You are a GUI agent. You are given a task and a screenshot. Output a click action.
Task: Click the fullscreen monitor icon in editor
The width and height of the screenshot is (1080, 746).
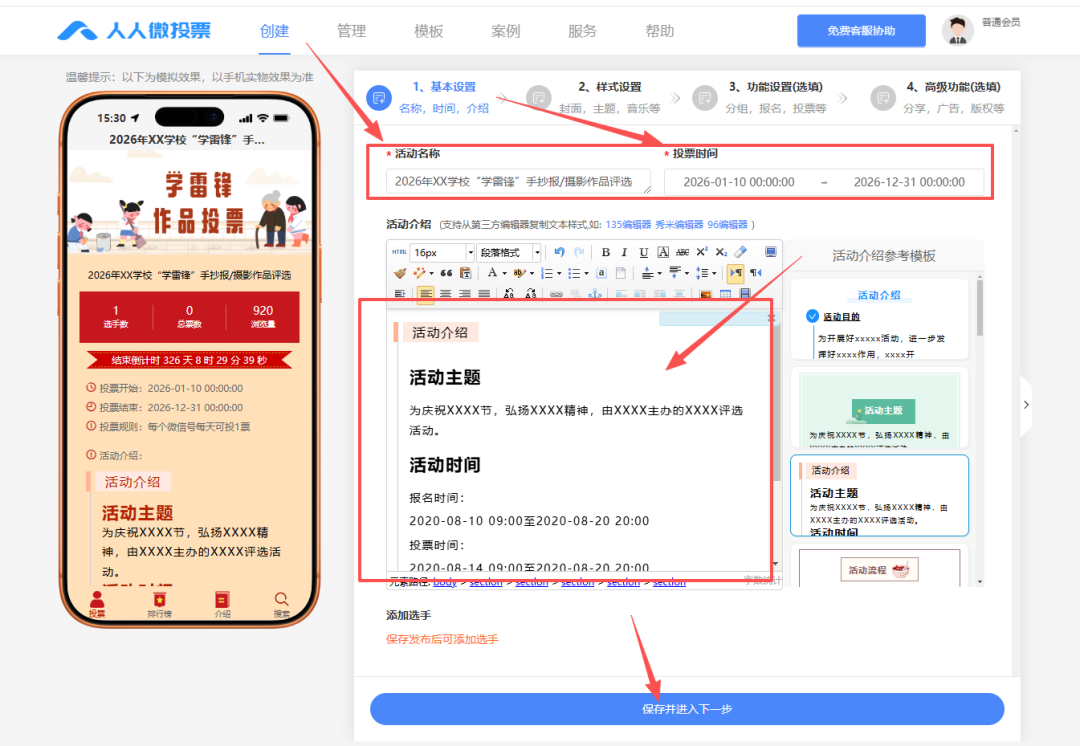point(770,252)
